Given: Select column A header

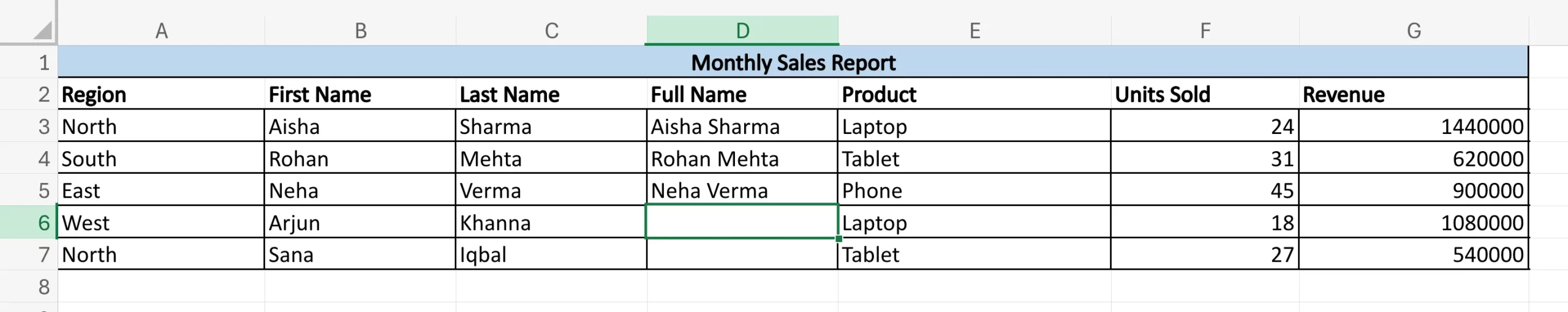Looking at the screenshot, I should point(161,31).
